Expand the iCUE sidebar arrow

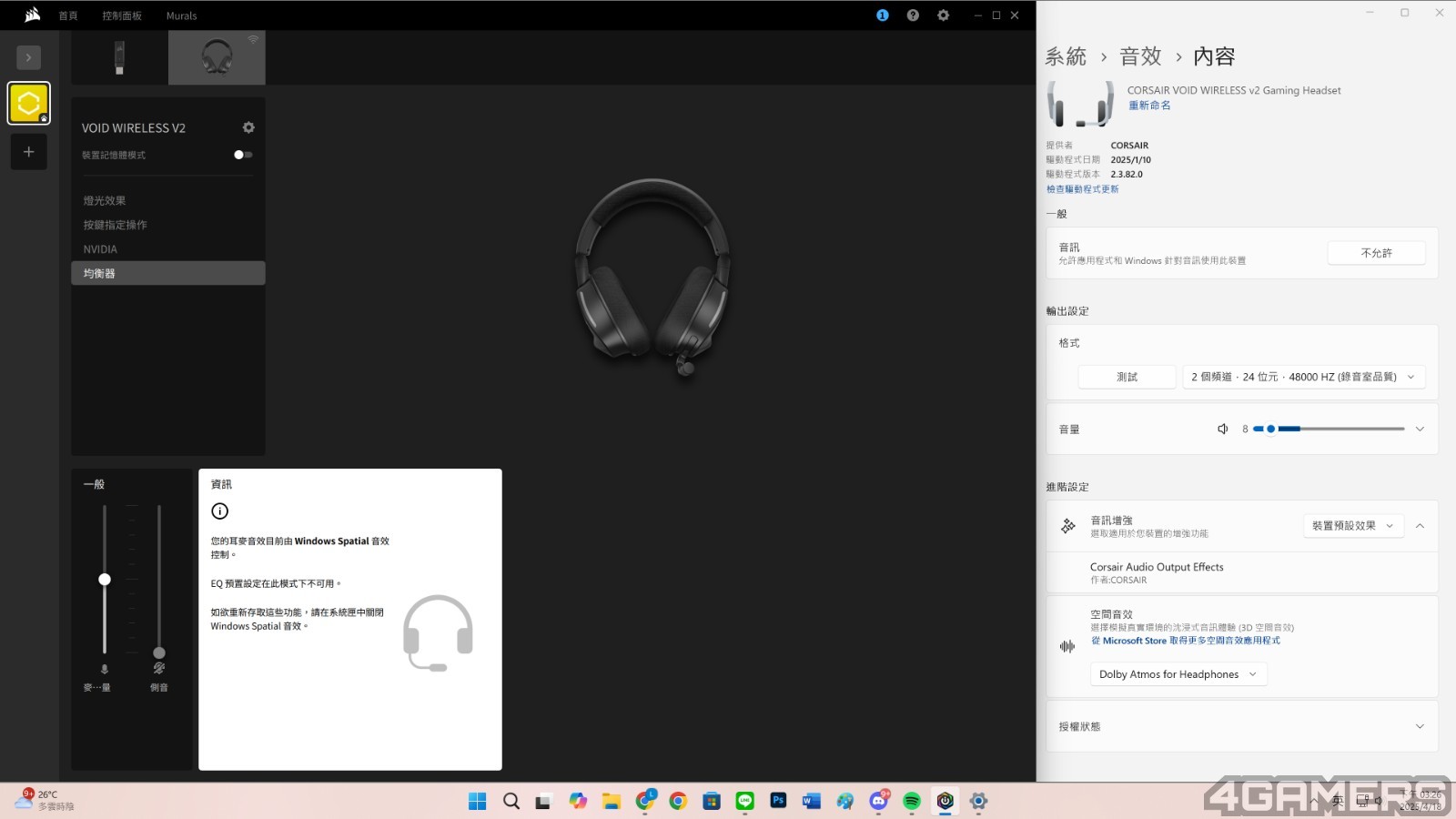28,57
